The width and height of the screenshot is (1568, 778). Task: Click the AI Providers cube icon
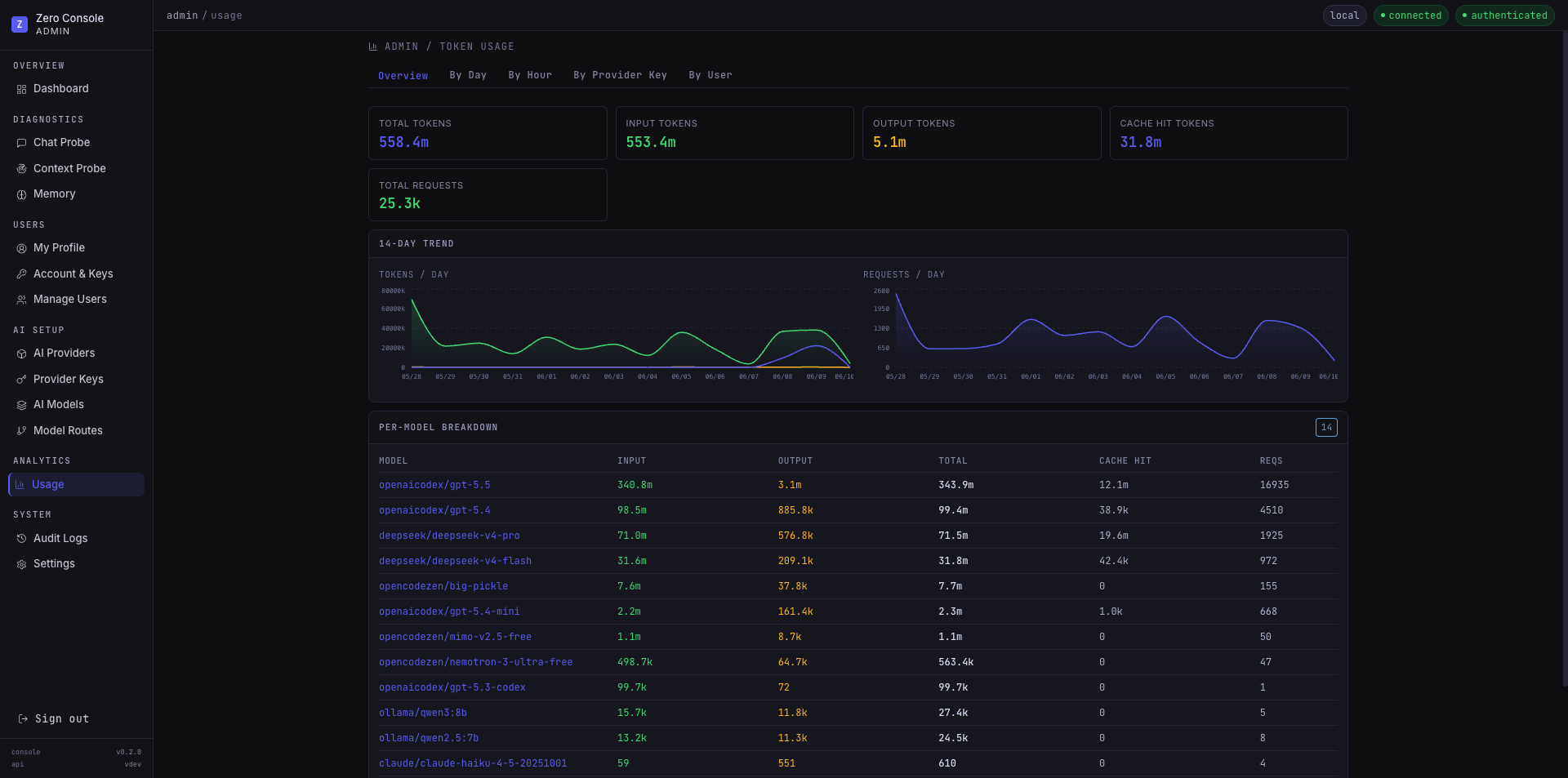coord(21,353)
